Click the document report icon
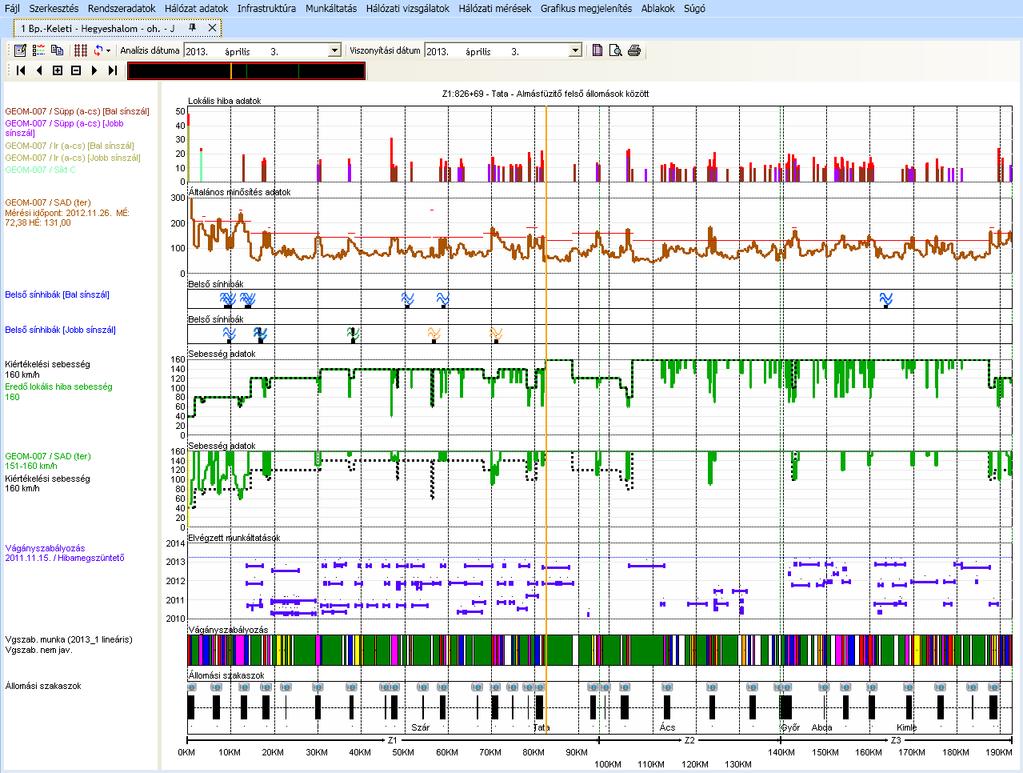The height and width of the screenshot is (773, 1023). pyautogui.click(x=597, y=50)
